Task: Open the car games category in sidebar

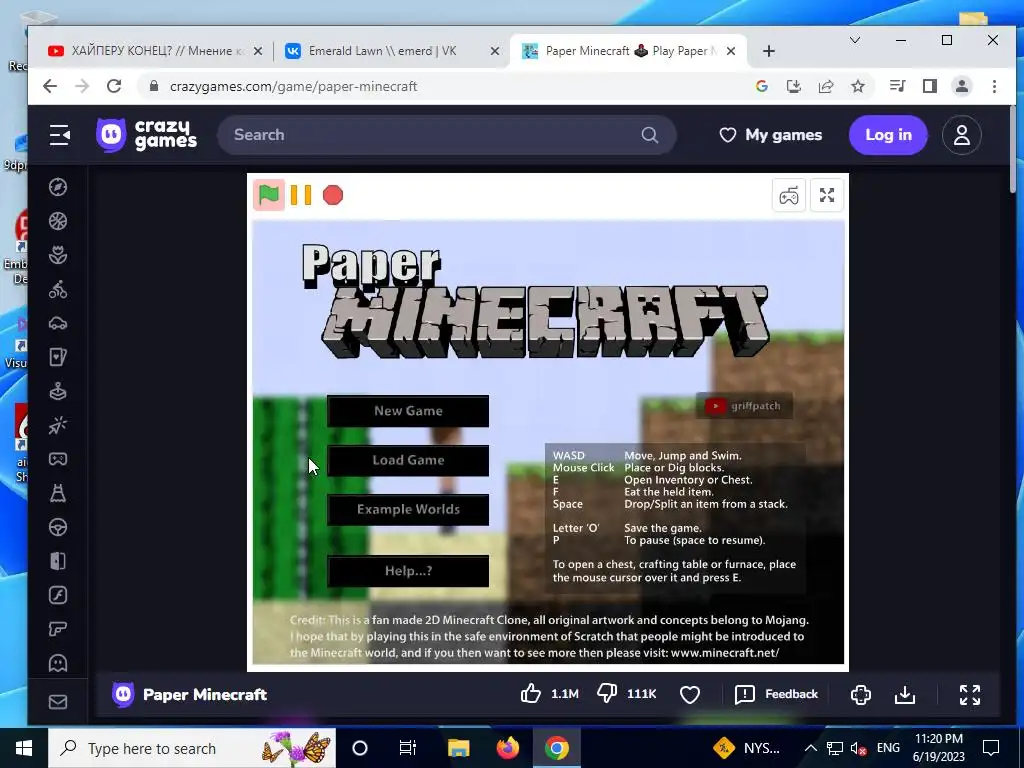Action: (x=58, y=323)
